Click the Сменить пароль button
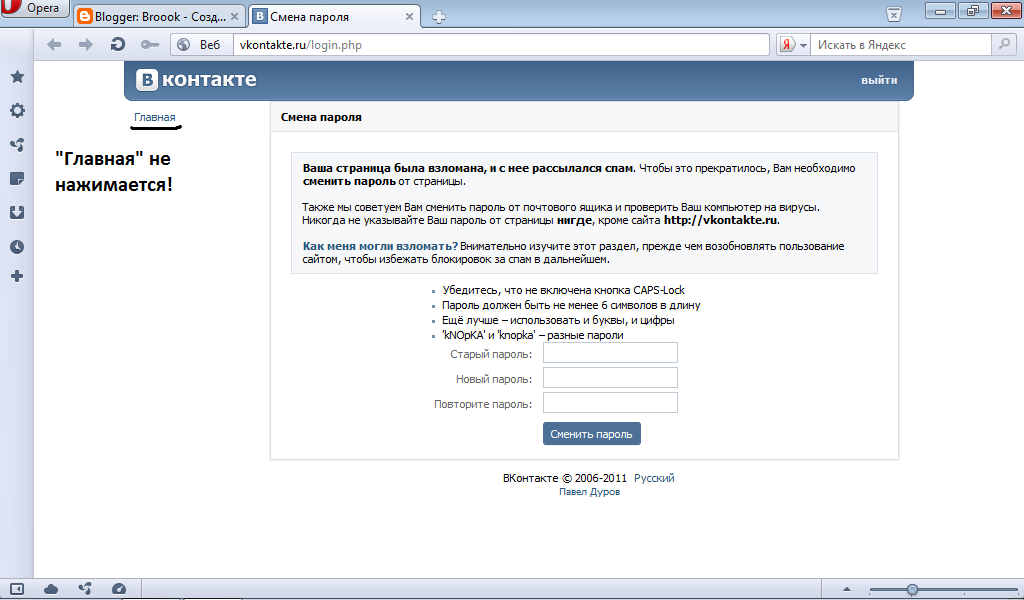This screenshot has width=1024, height=600. click(592, 434)
